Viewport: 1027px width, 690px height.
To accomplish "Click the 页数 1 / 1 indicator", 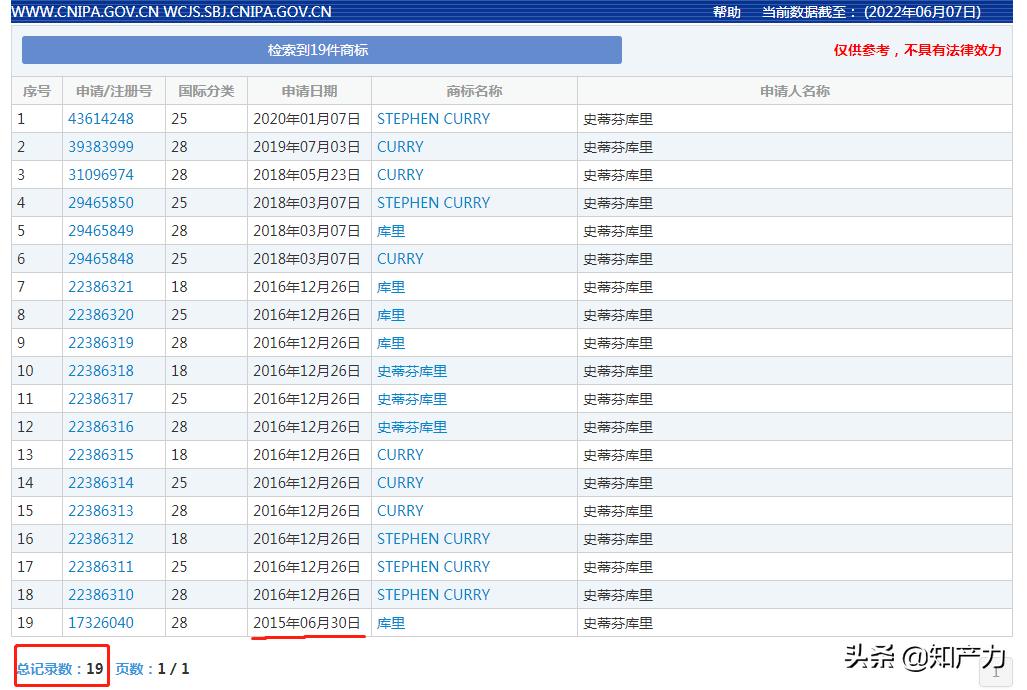I will (153, 668).
